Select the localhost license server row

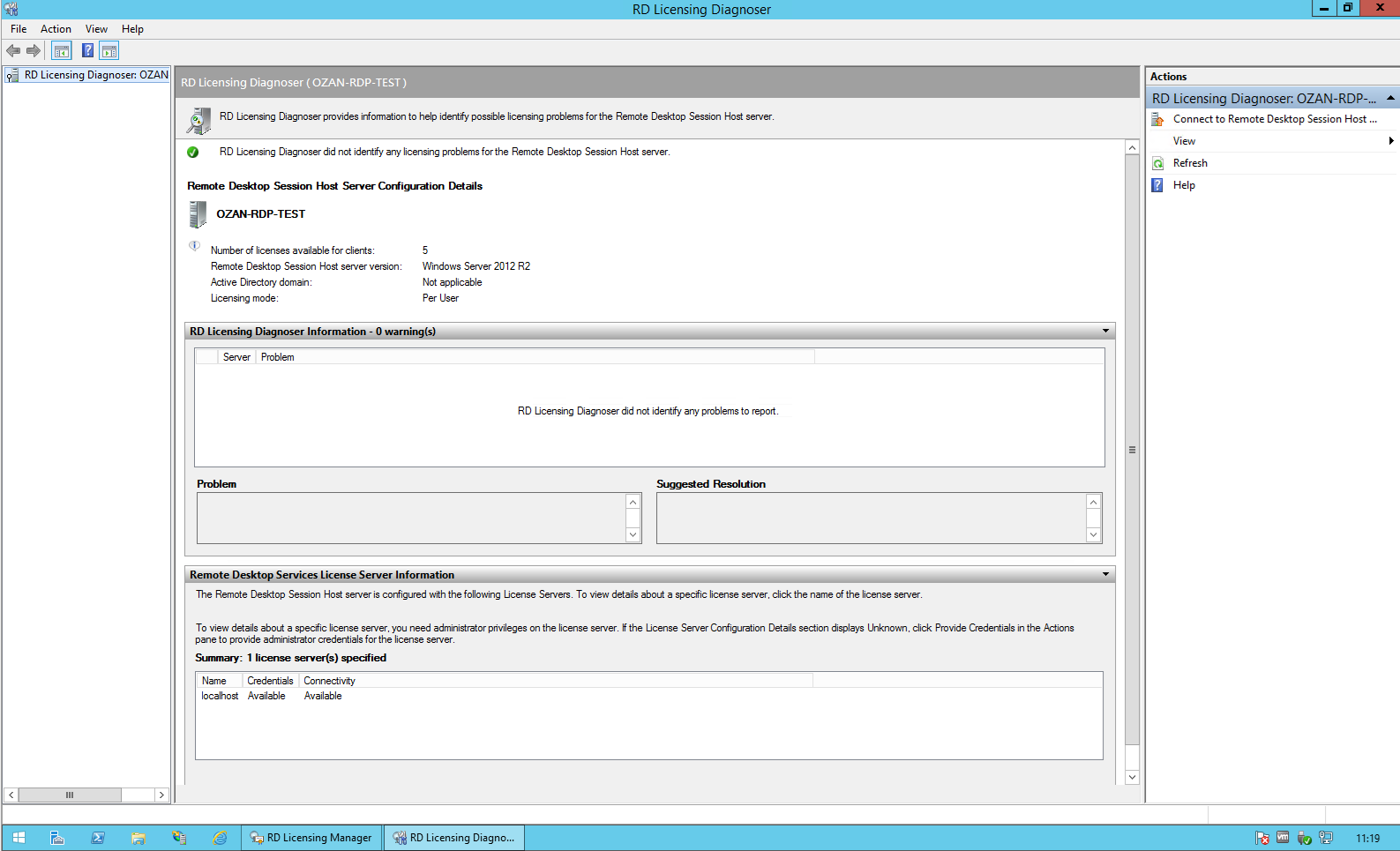(220, 696)
